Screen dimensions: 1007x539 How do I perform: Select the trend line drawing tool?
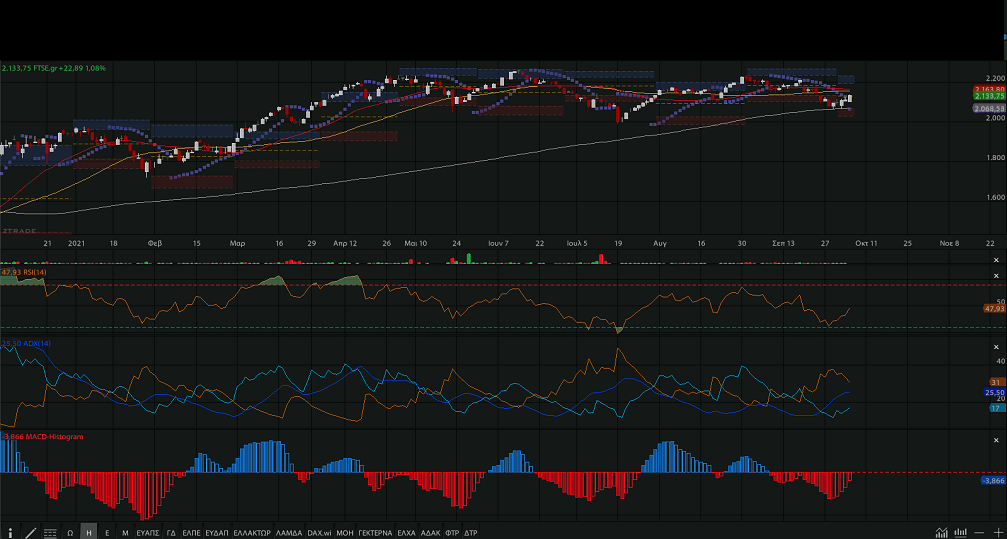[x=31, y=532]
